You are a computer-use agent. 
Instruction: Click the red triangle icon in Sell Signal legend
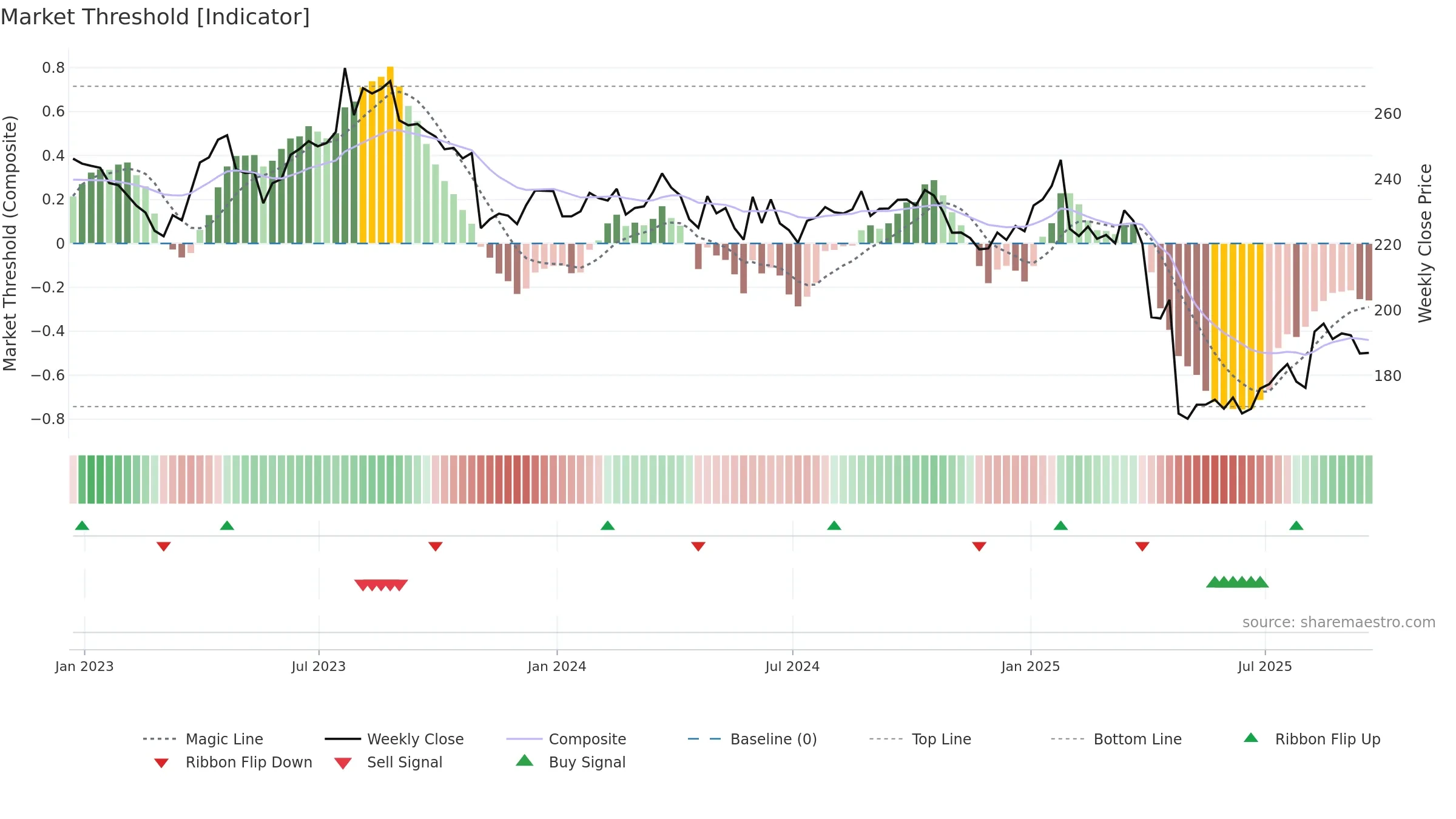tap(343, 763)
